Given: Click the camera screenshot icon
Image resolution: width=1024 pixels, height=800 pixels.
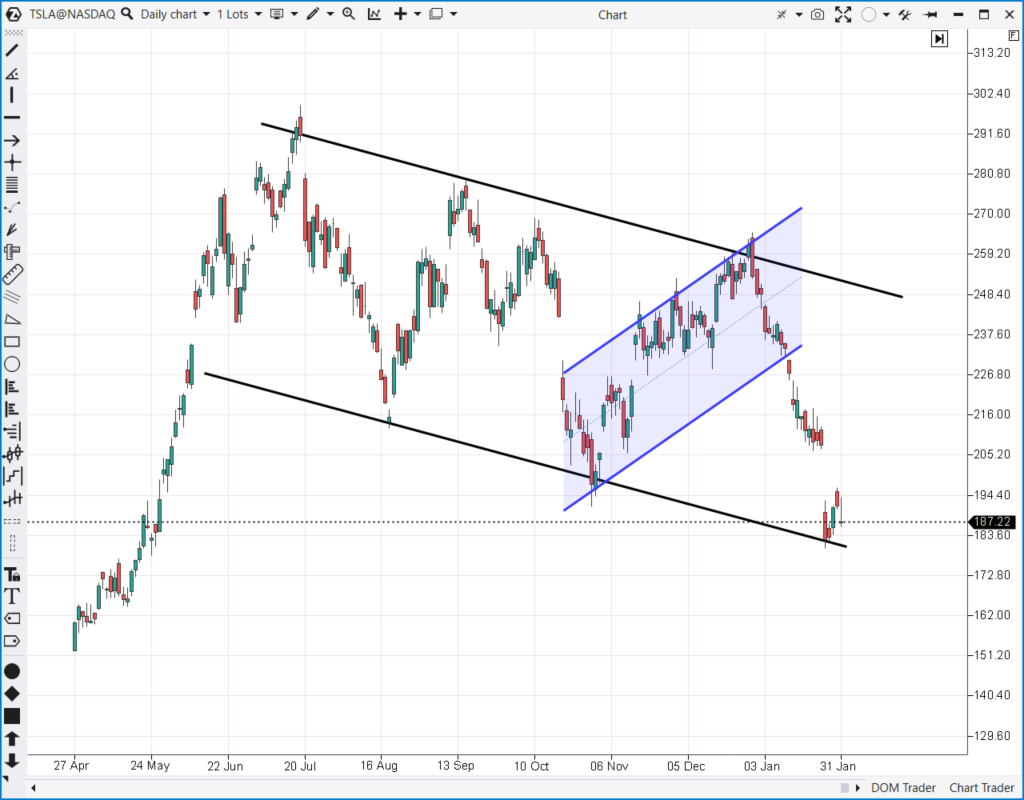Looking at the screenshot, I should 818,14.
